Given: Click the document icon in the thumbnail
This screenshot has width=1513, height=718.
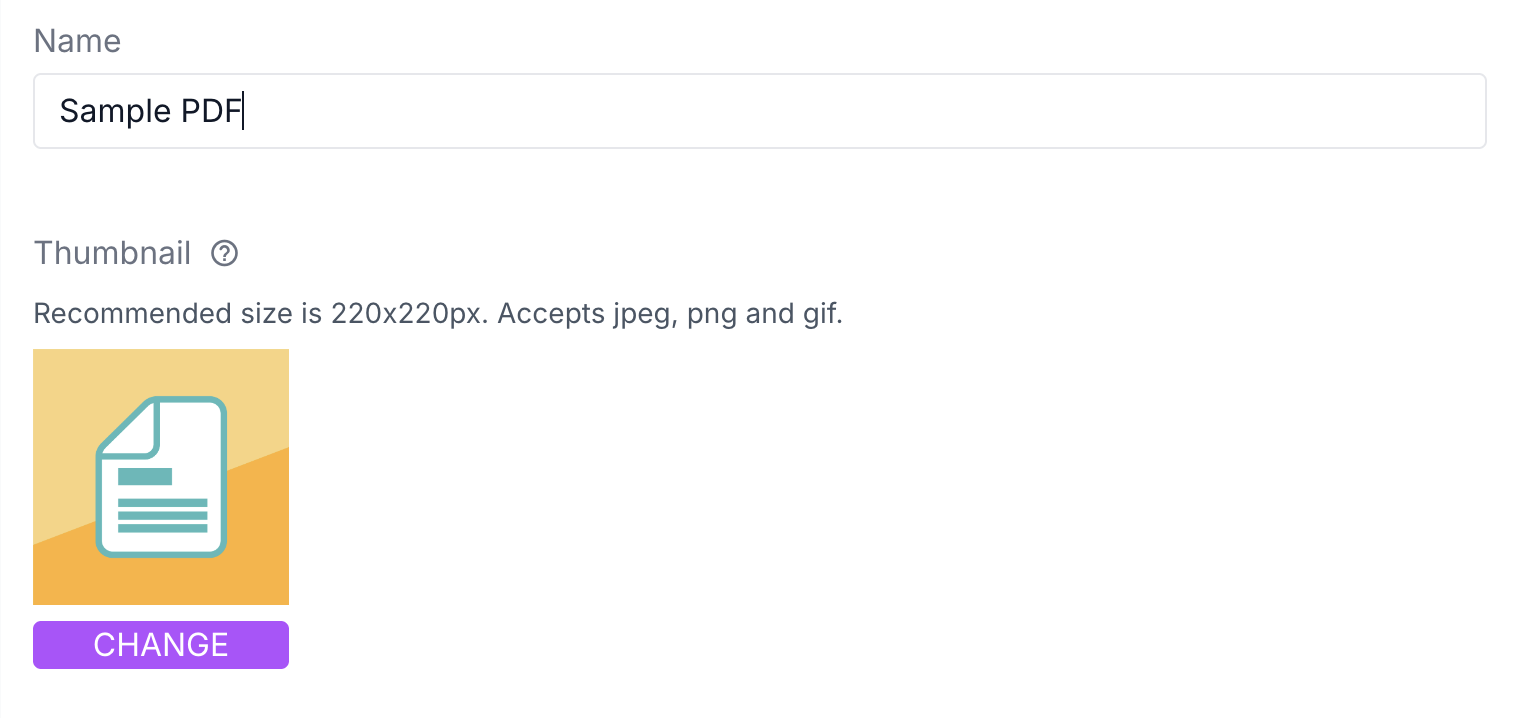Looking at the screenshot, I should tap(161, 477).
